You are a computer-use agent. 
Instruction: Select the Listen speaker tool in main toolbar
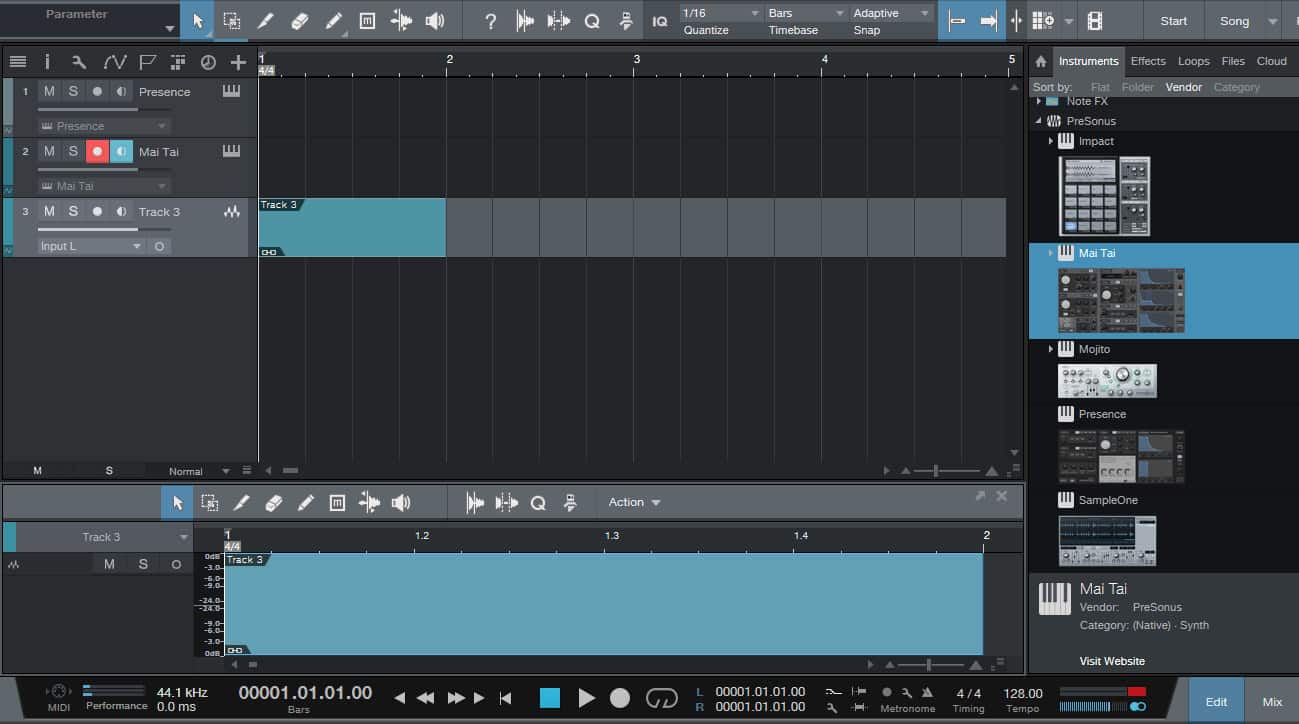(435, 21)
